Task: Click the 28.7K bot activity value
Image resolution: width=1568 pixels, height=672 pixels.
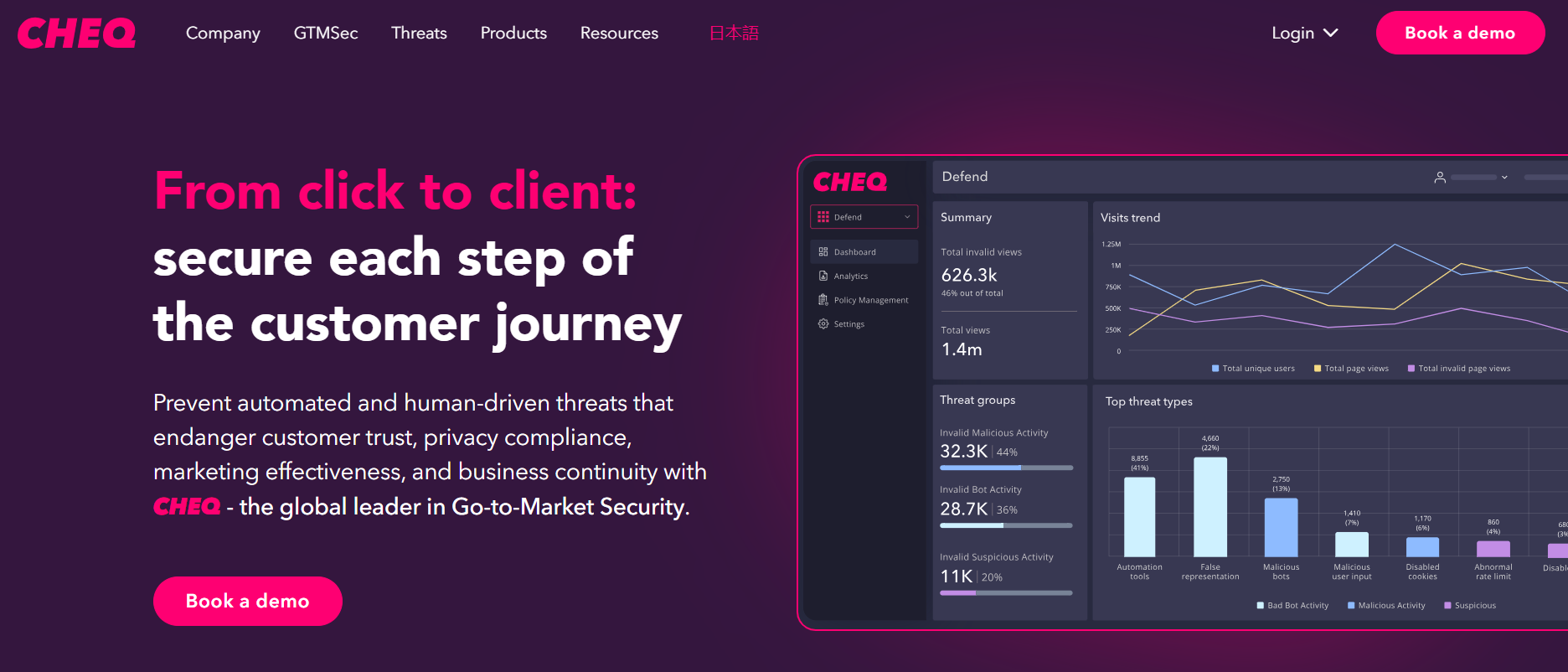Action: 964,509
